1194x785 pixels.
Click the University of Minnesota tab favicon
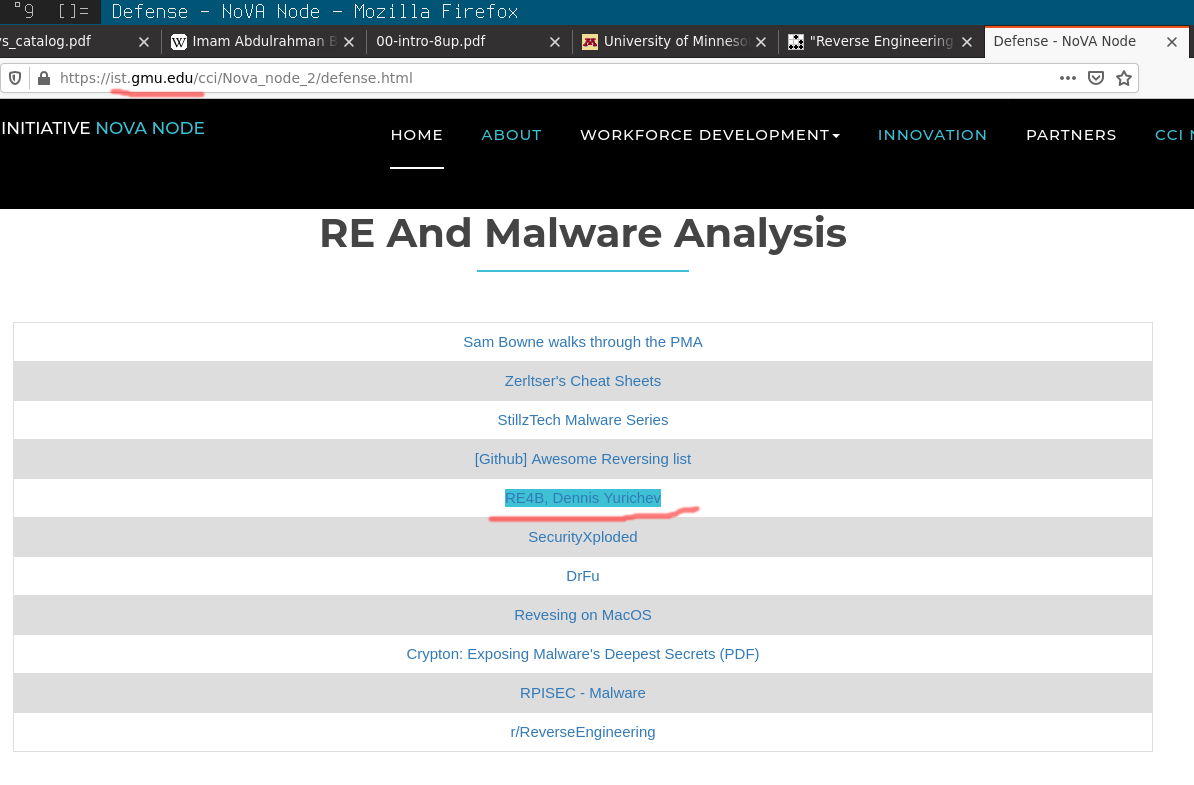pos(590,42)
